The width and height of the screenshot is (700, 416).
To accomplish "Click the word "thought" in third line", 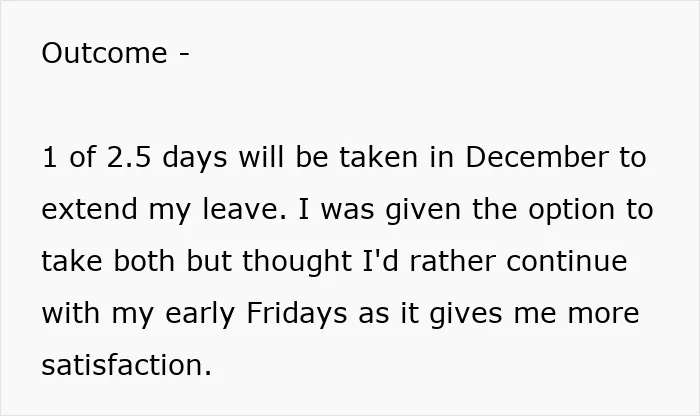I will click(x=297, y=262).
